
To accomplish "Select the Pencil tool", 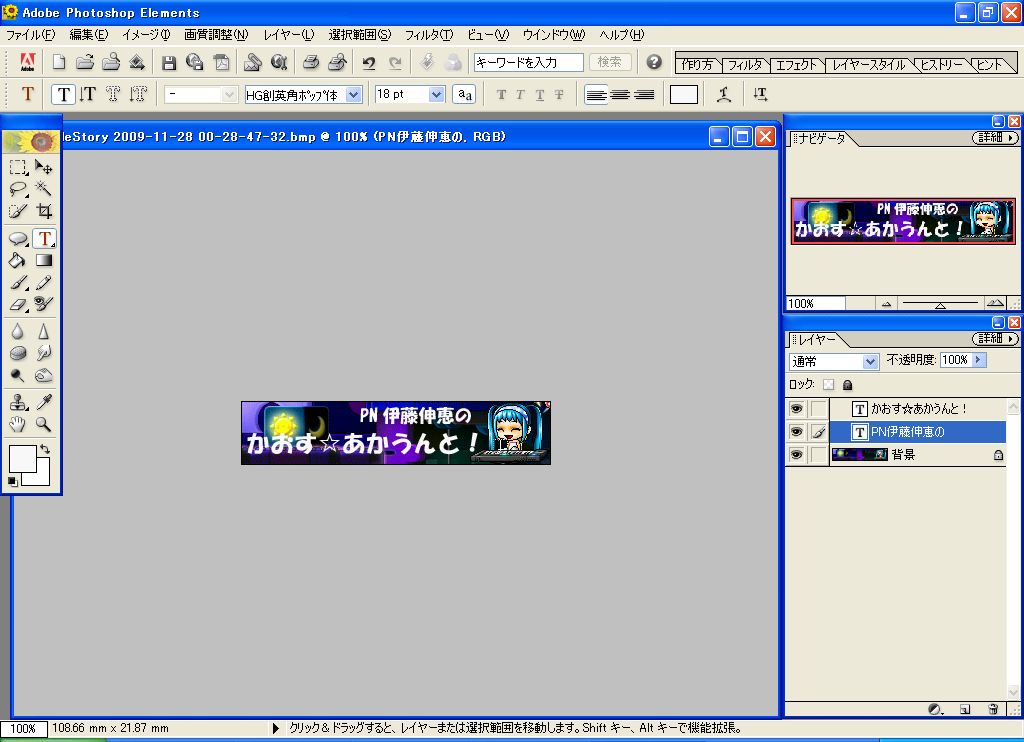I will tap(44, 282).
